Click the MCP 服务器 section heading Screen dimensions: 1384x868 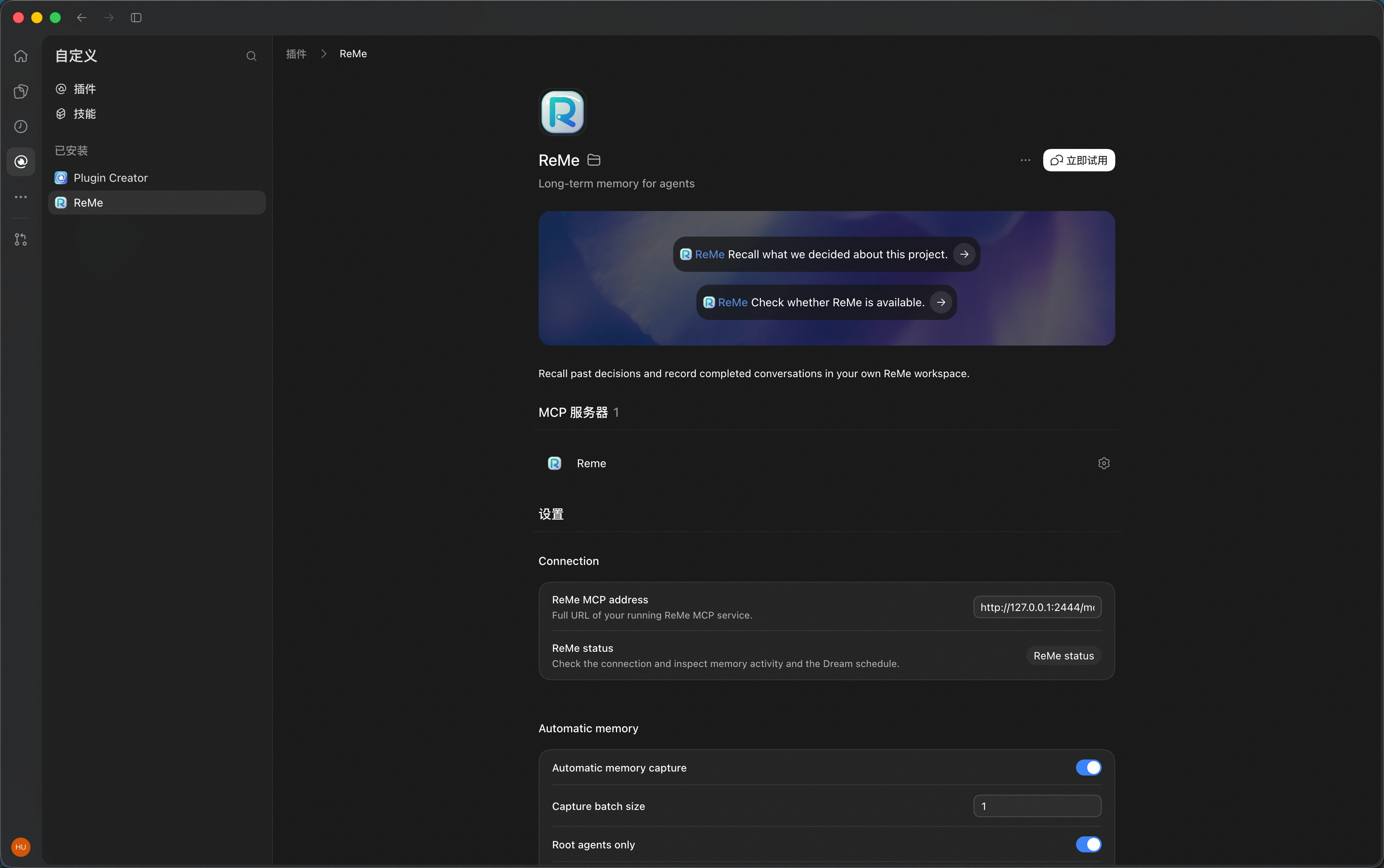point(573,412)
